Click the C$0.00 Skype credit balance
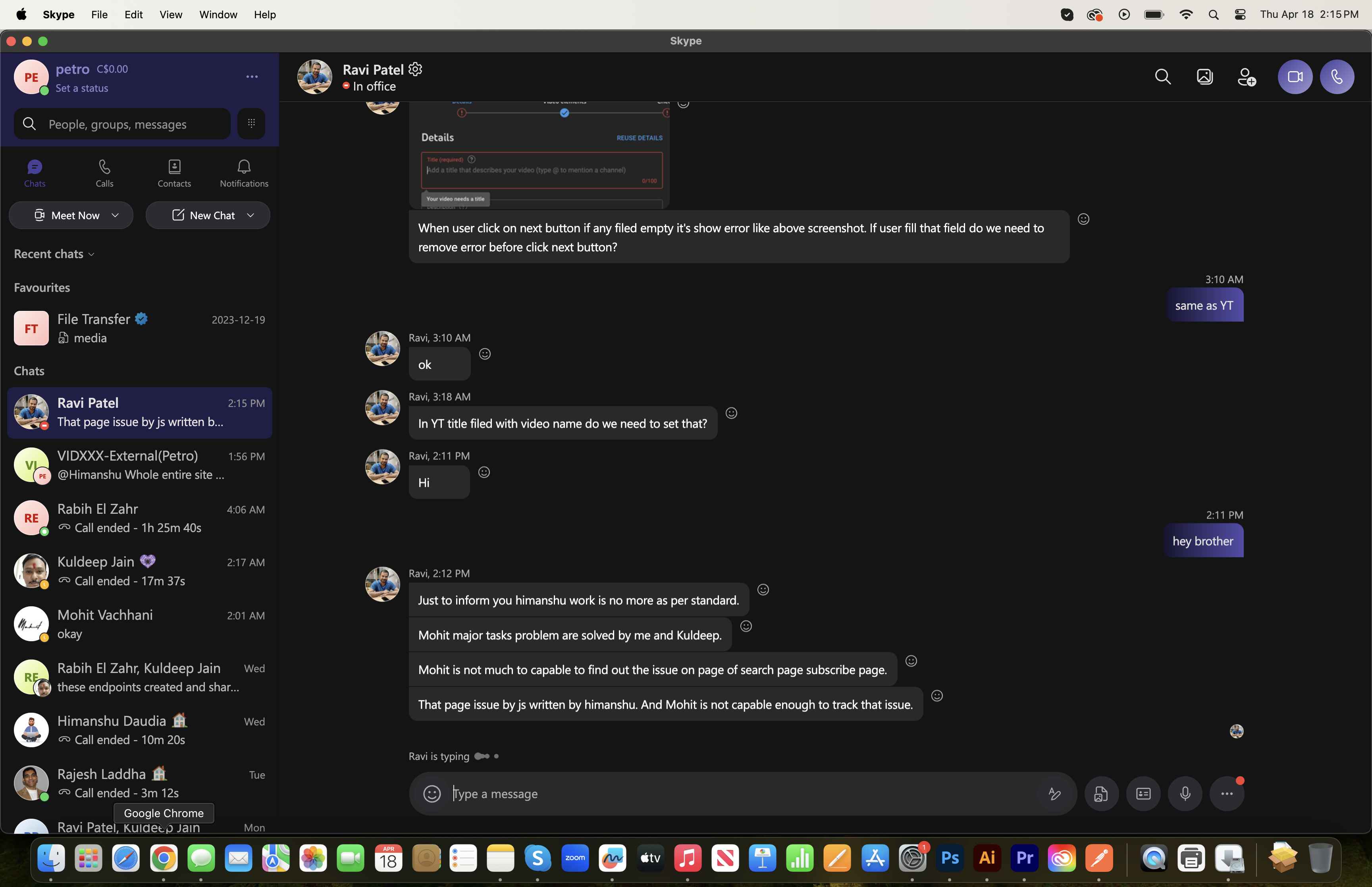Screen dimensions: 1372x887 112,69
